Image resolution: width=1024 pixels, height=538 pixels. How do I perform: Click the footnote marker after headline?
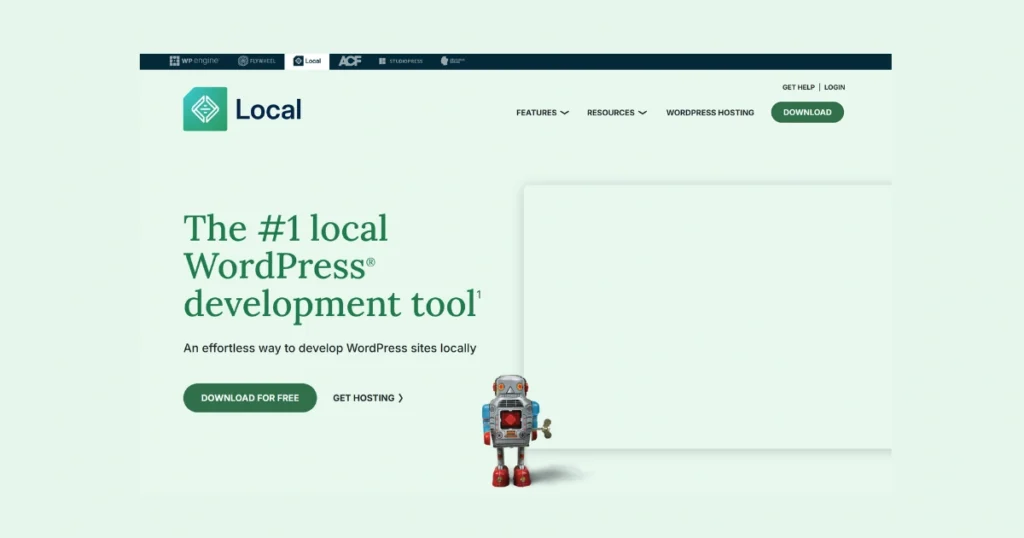pyautogui.click(x=479, y=294)
